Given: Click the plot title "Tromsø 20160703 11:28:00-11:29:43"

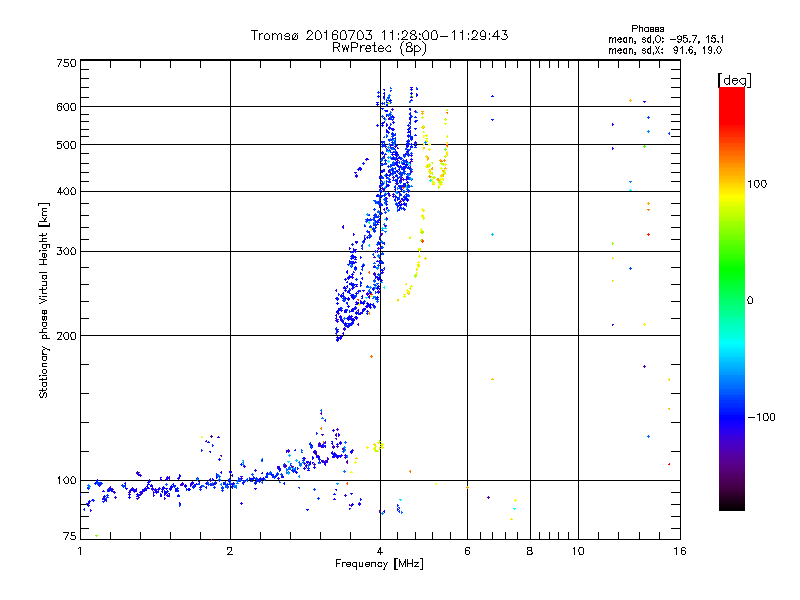Looking at the screenshot, I should 379,35.
